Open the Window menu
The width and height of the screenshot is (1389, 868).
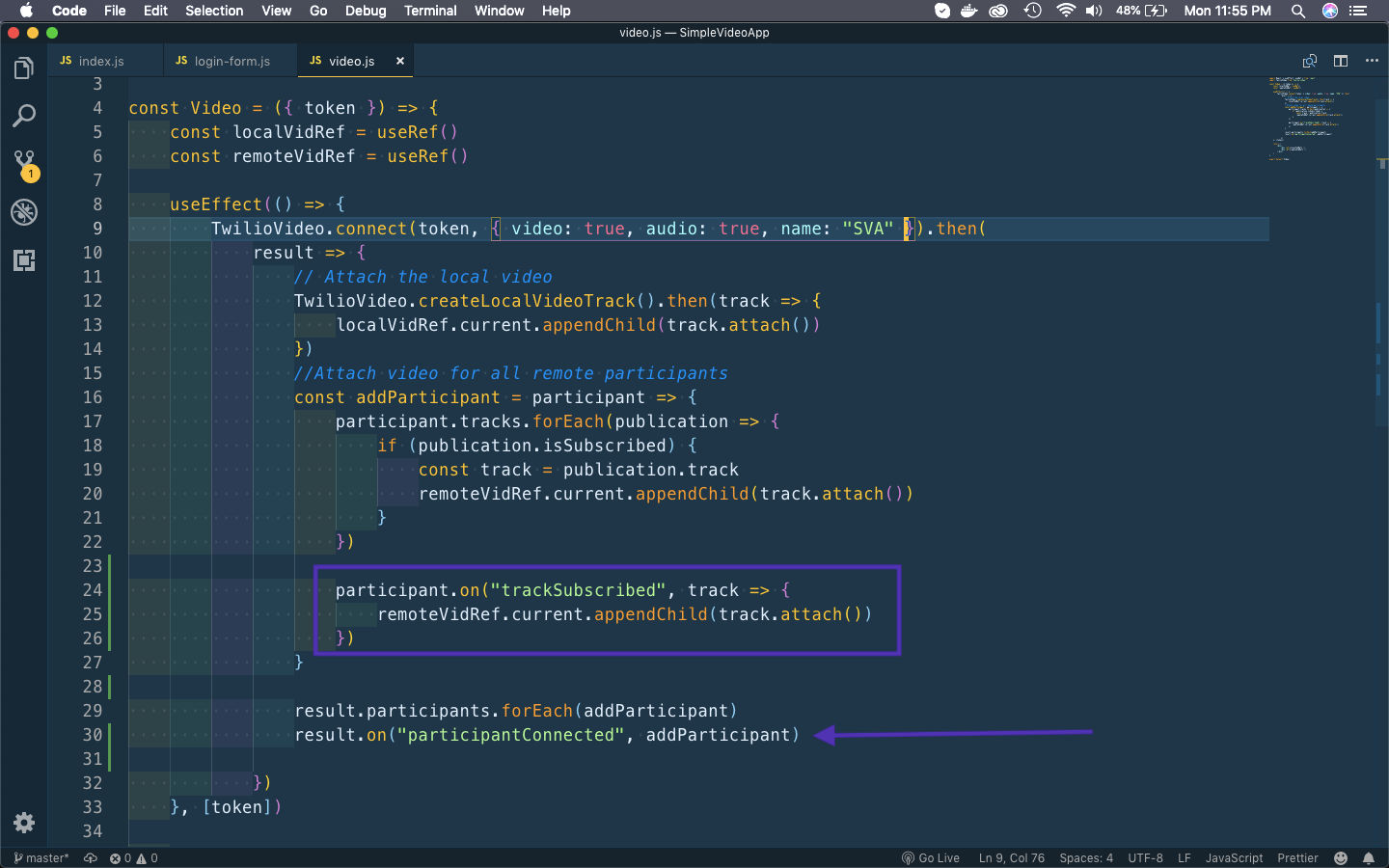(499, 11)
